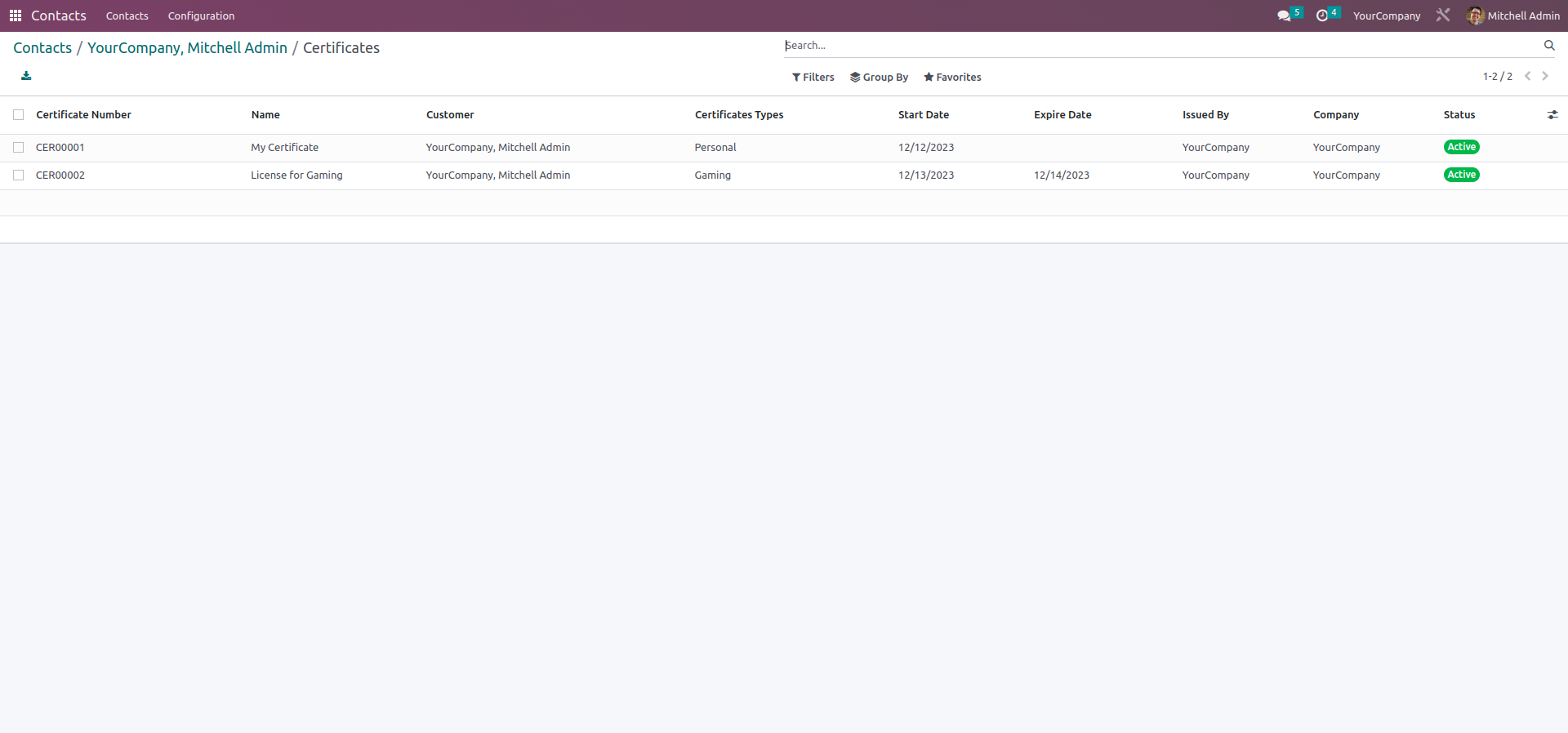The height and width of the screenshot is (733, 1568).
Task: Open the Filters dropdown
Action: point(813,78)
